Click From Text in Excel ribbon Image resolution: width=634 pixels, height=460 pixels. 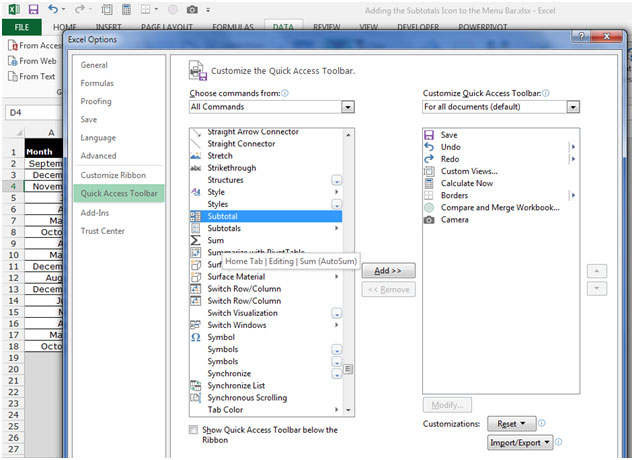point(32,76)
